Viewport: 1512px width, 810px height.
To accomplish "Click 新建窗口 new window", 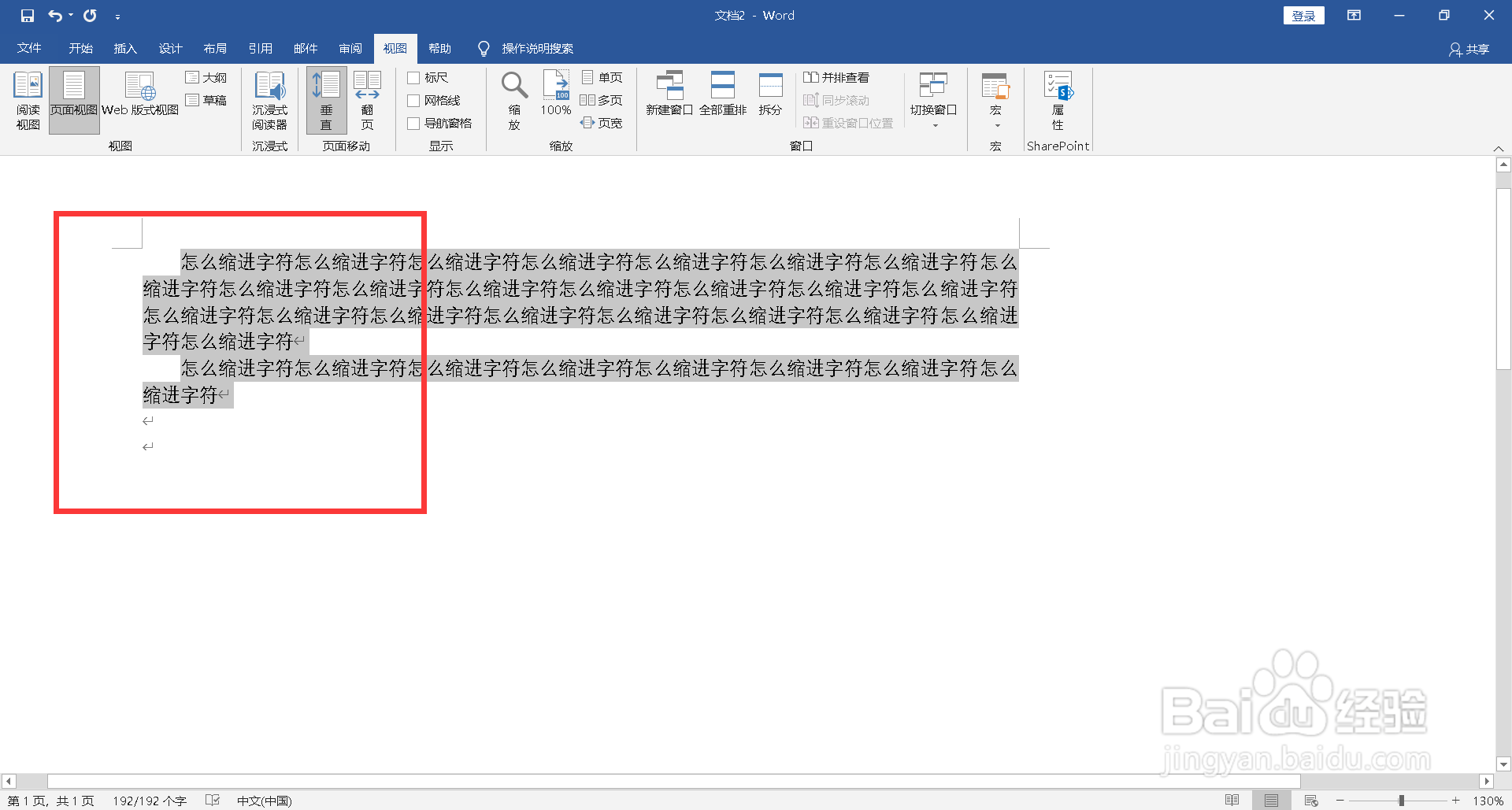I will click(669, 94).
